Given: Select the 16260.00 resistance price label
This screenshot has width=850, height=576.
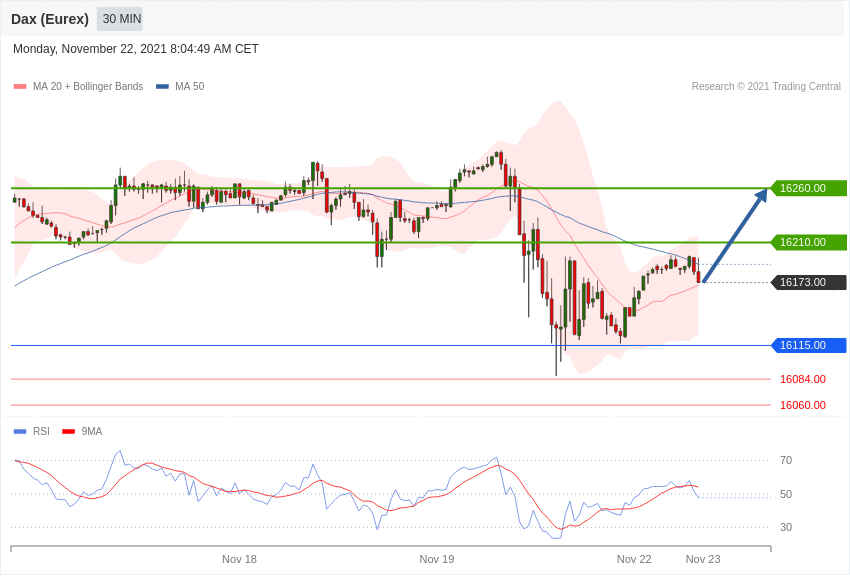Looking at the screenshot, I should point(808,188).
